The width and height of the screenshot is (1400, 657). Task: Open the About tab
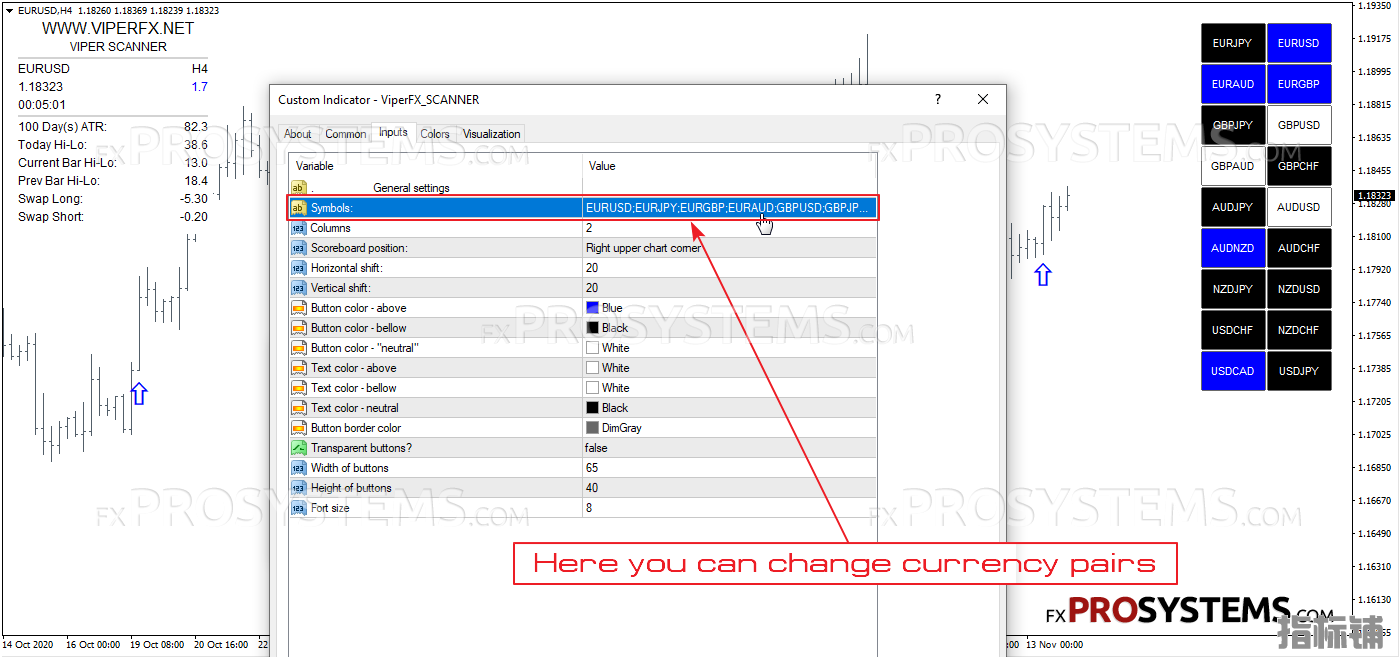[298, 134]
